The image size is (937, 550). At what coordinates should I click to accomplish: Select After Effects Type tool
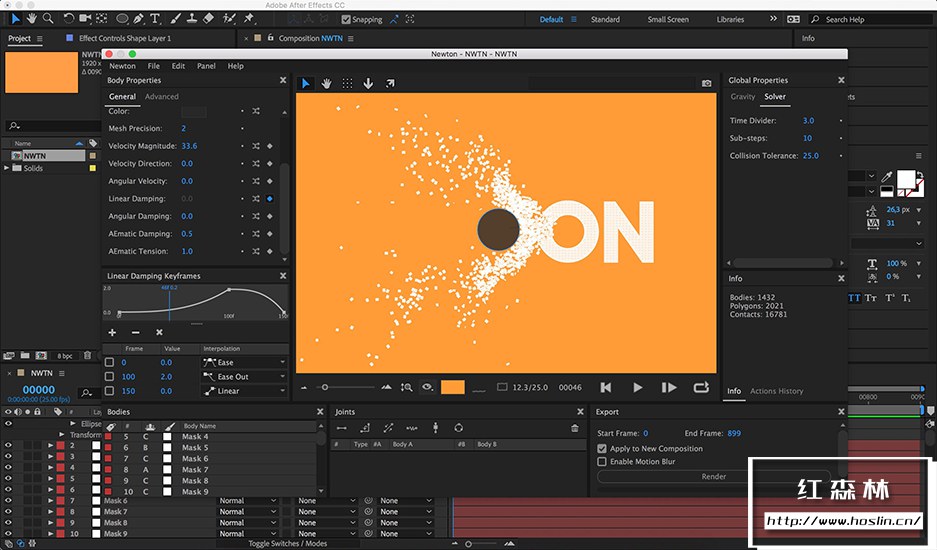pyautogui.click(x=155, y=19)
